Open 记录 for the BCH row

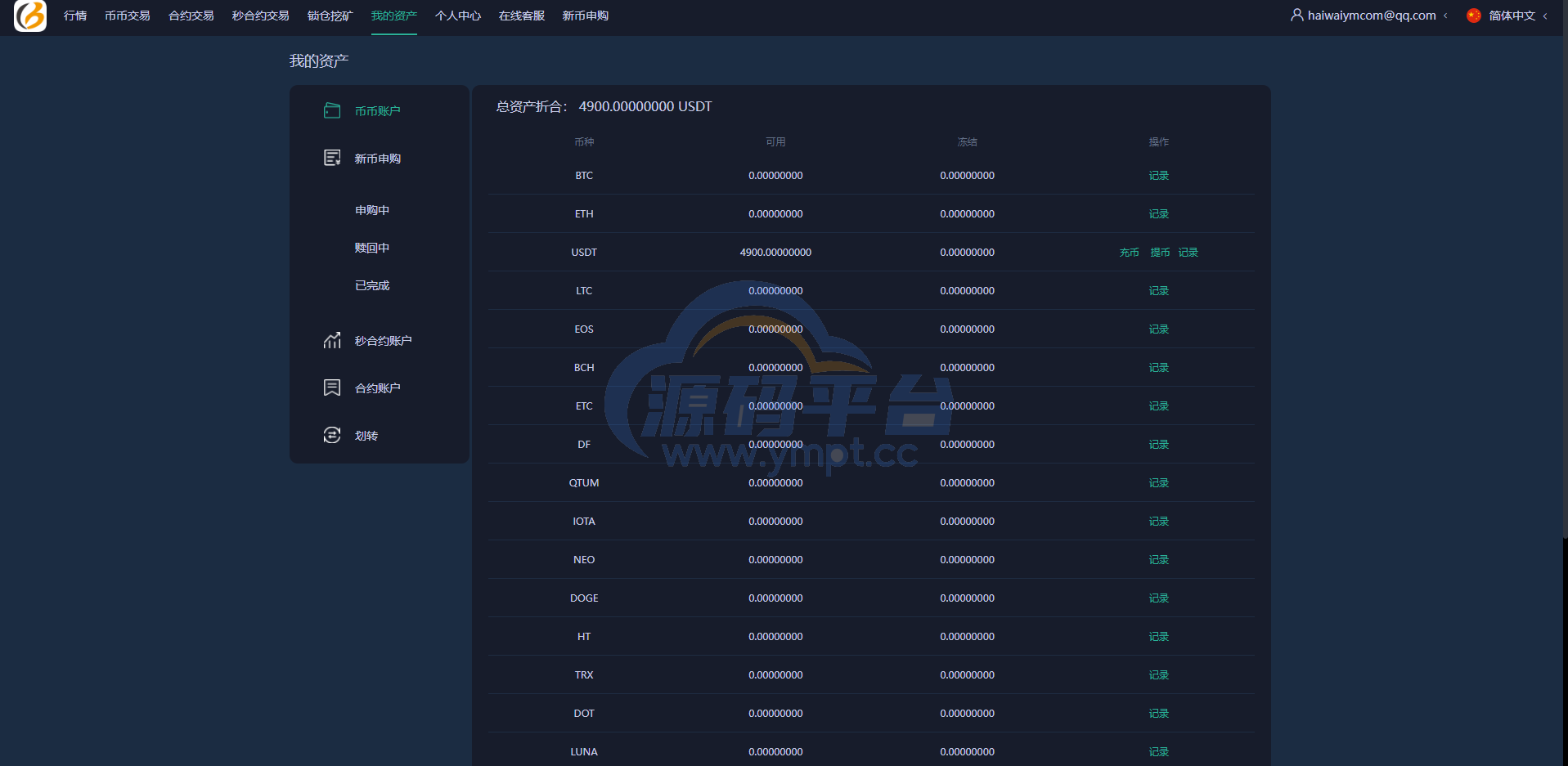click(1159, 367)
